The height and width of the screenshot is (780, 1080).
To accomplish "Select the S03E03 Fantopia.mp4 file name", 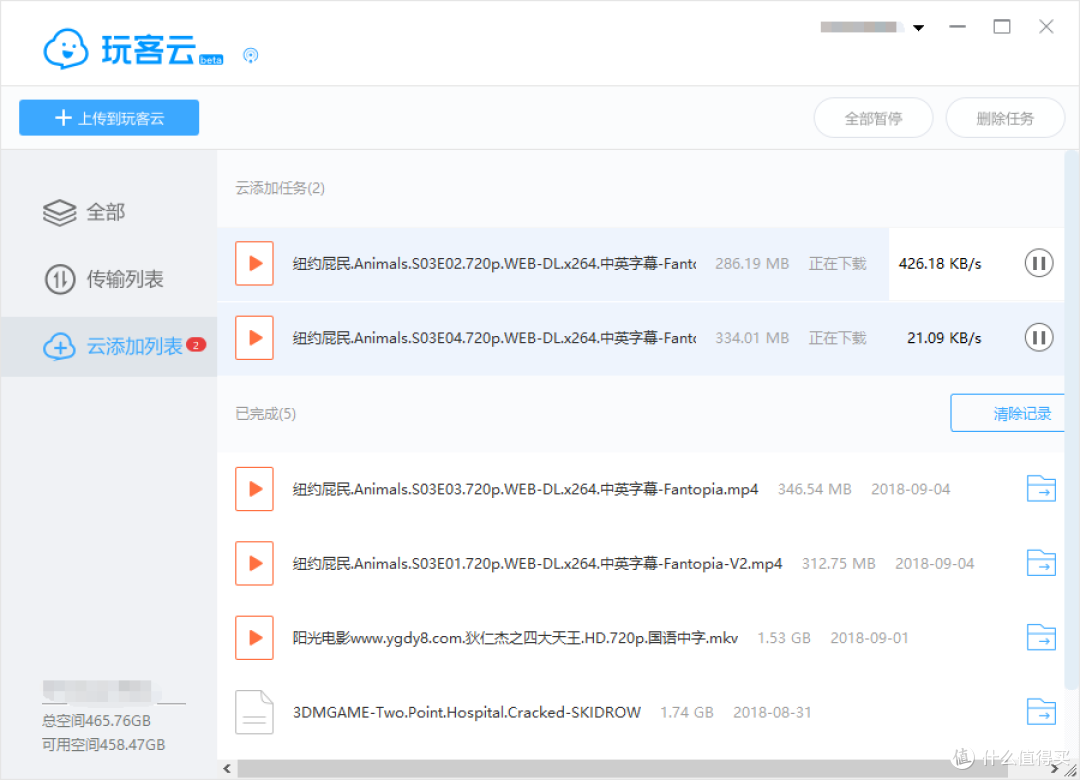I will click(x=526, y=489).
